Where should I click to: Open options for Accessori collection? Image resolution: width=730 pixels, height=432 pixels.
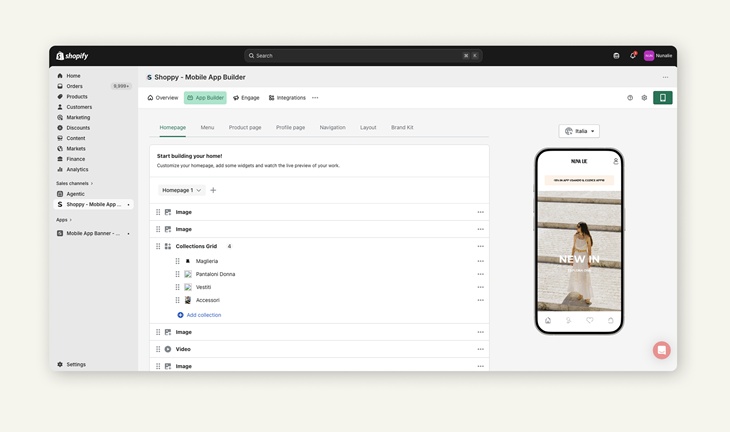coord(480,300)
